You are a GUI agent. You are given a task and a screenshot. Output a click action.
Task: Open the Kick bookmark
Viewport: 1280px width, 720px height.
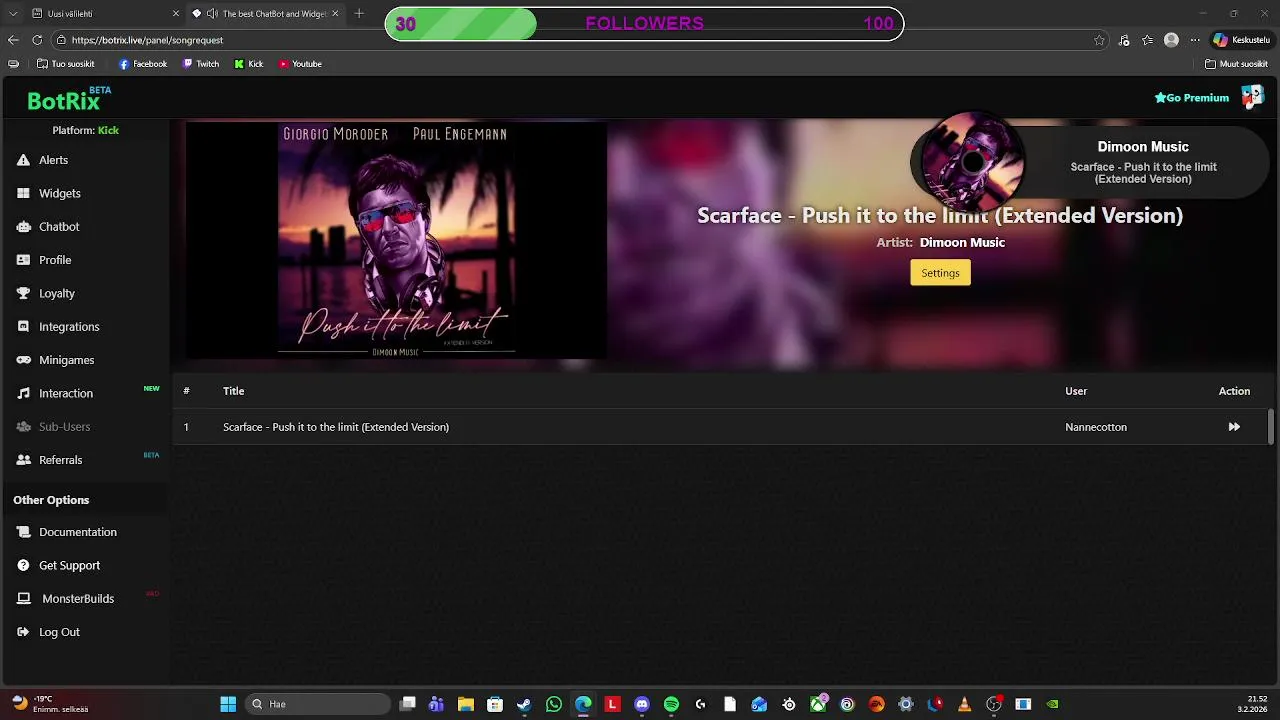pos(249,64)
